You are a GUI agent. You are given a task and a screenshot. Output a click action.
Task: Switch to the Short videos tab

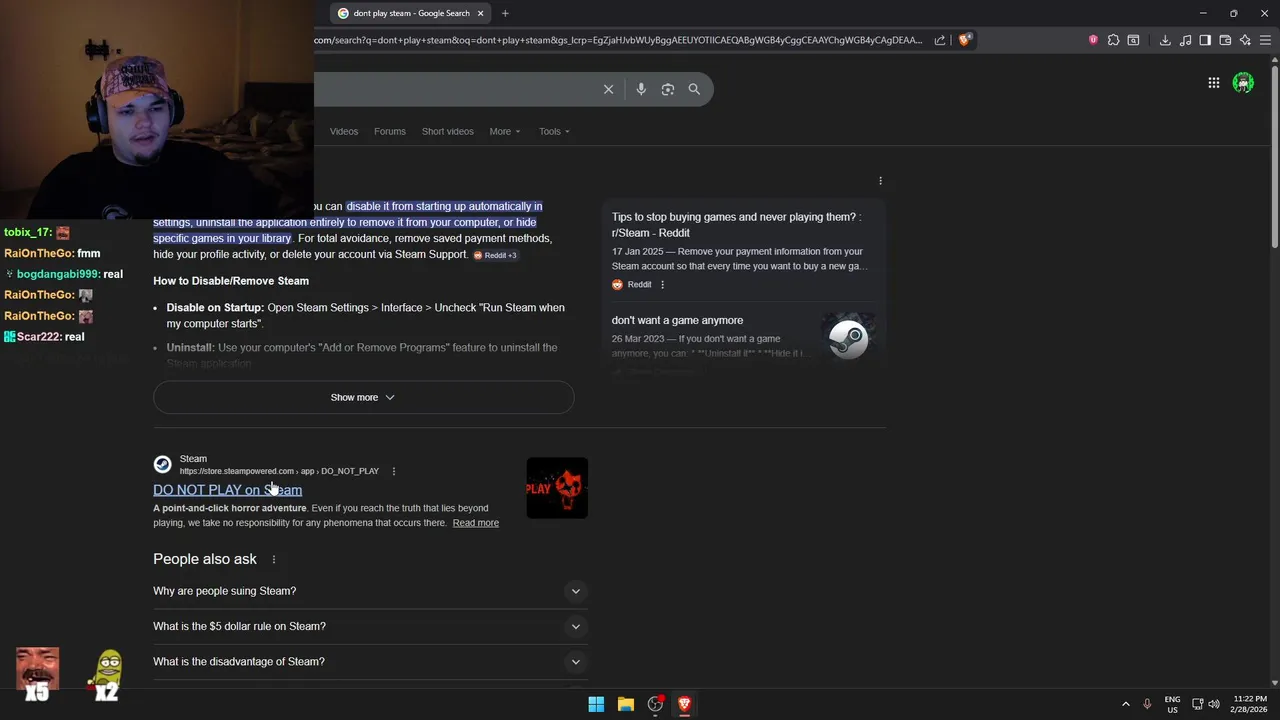coord(447,131)
